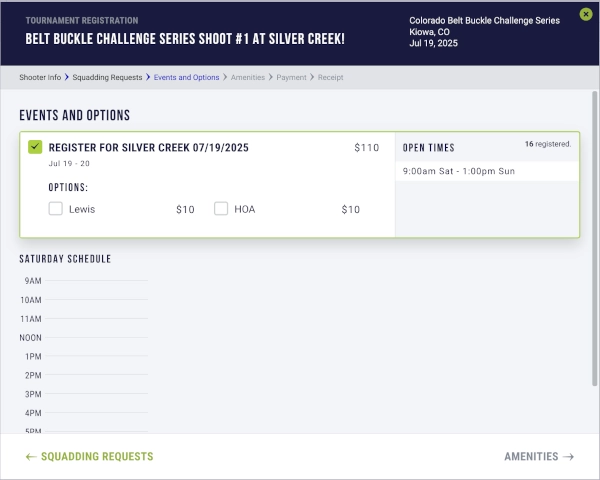The height and width of the screenshot is (480, 600).
Task: Jump to Amenities breadcrumb step
Action: click(248, 77)
